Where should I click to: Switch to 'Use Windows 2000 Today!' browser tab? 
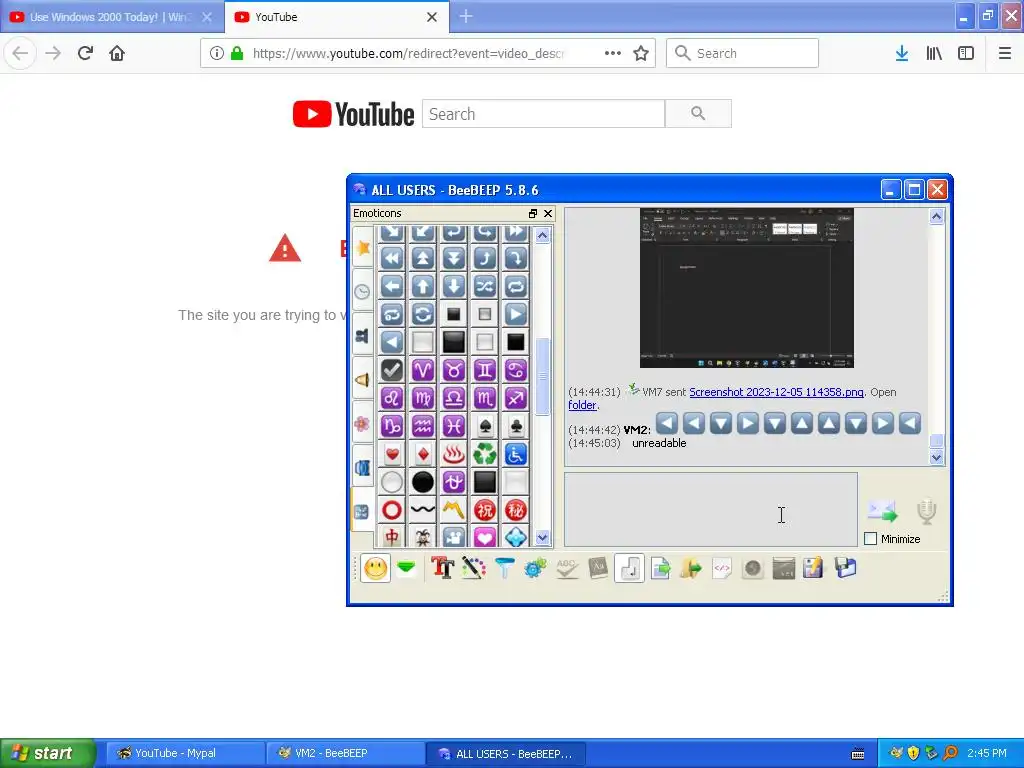coord(112,17)
